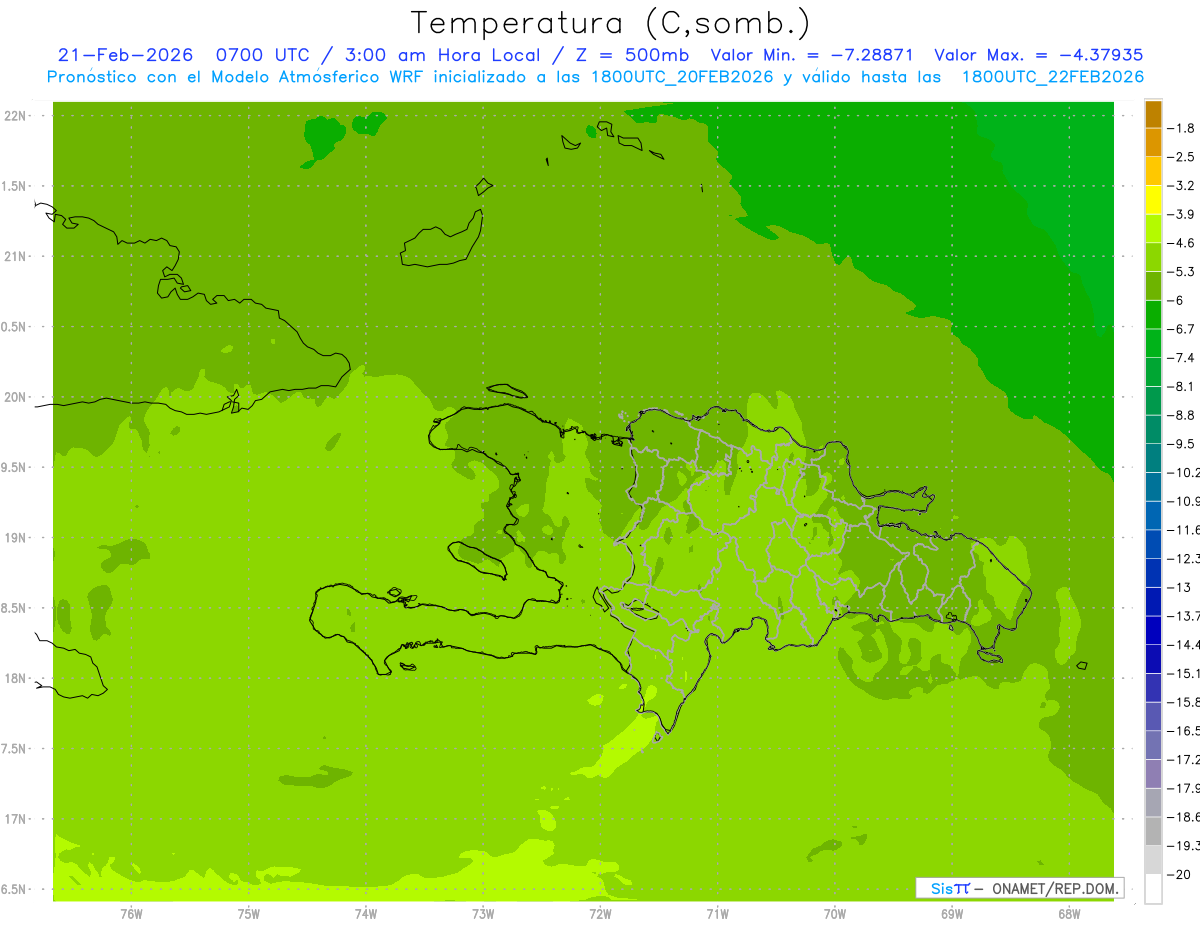Image resolution: width=1200 pixels, height=927 pixels.
Task: Click the '-20' colorbar label
Action: pyautogui.click(x=1177, y=874)
